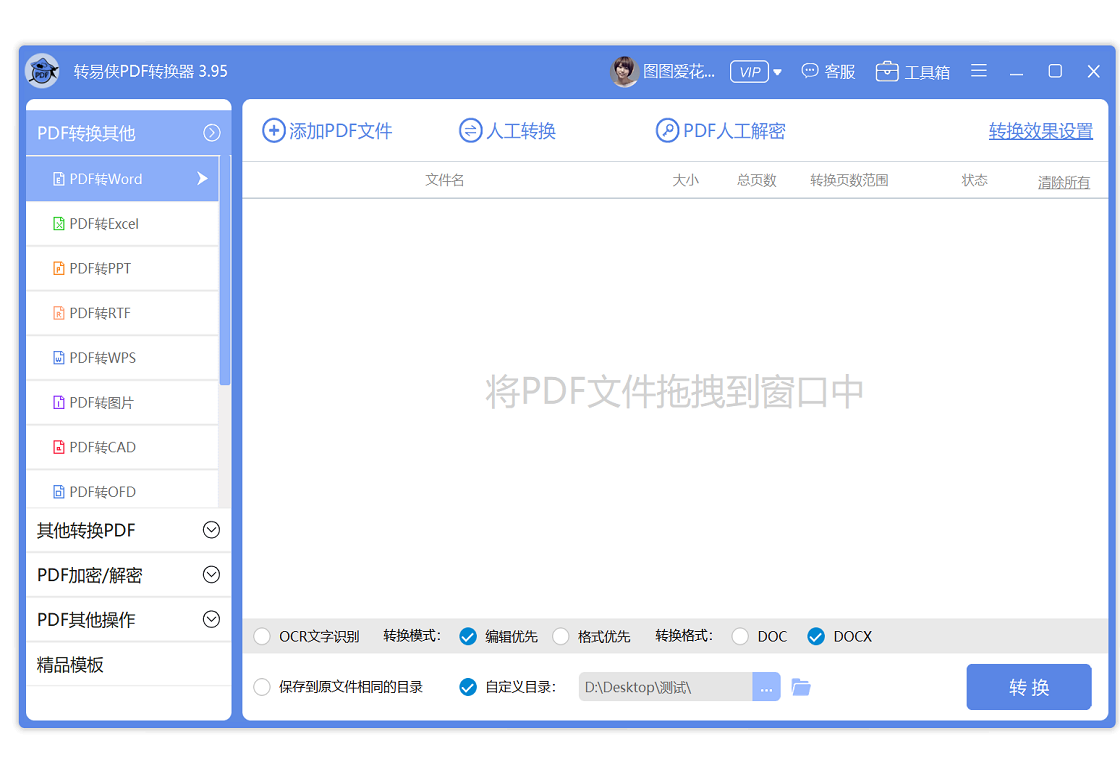Viewport: 1120px width, 760px height.
Task: Open the toolbox 工具箱 icon
Action: tap(886, 71)
